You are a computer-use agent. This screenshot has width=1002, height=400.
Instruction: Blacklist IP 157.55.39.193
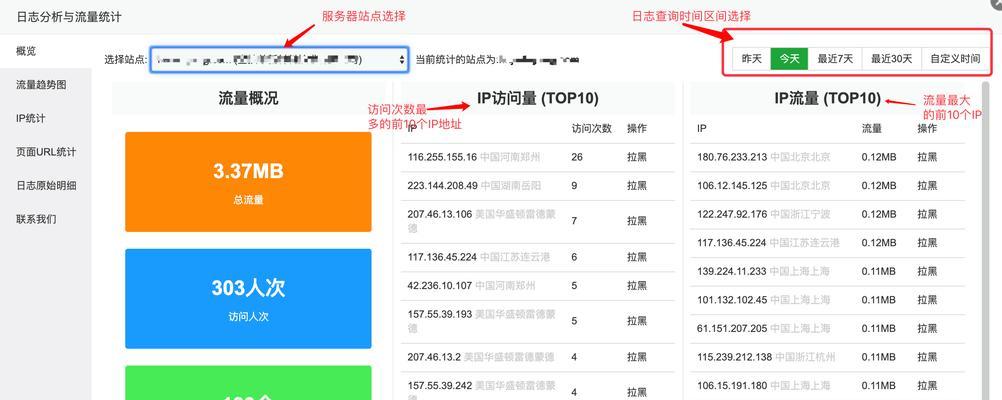637,320
